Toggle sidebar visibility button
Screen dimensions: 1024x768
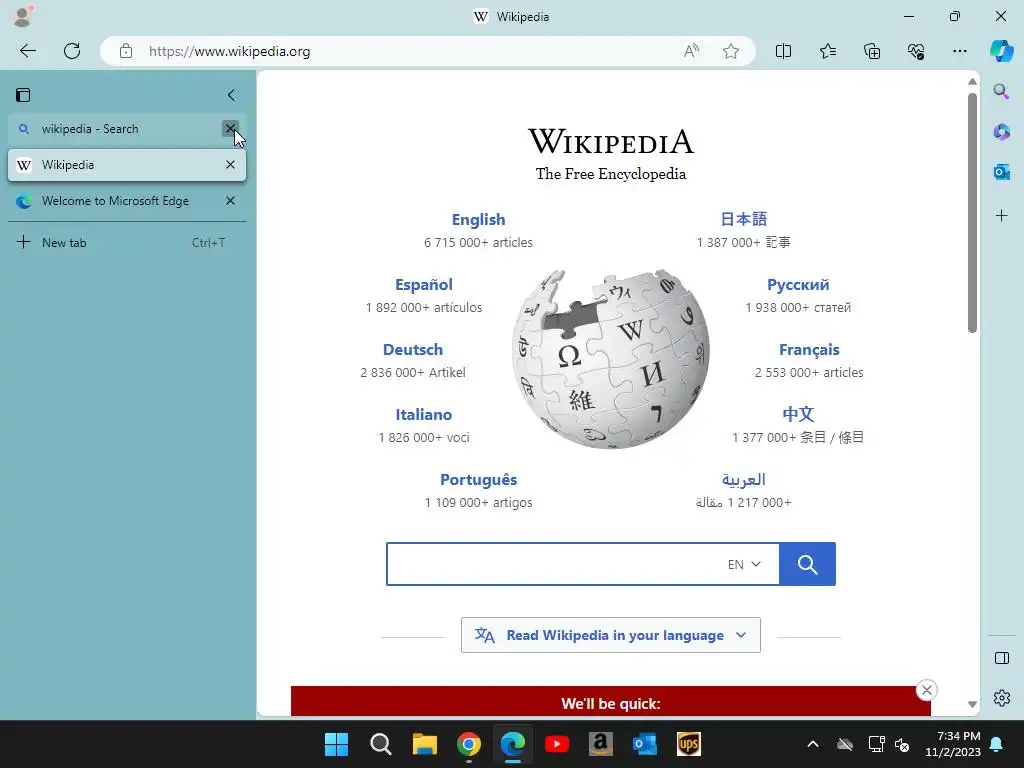[x=1001, y=658]
